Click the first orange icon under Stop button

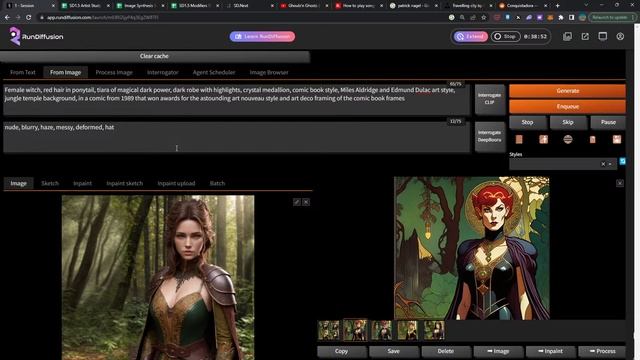(519, 140)
